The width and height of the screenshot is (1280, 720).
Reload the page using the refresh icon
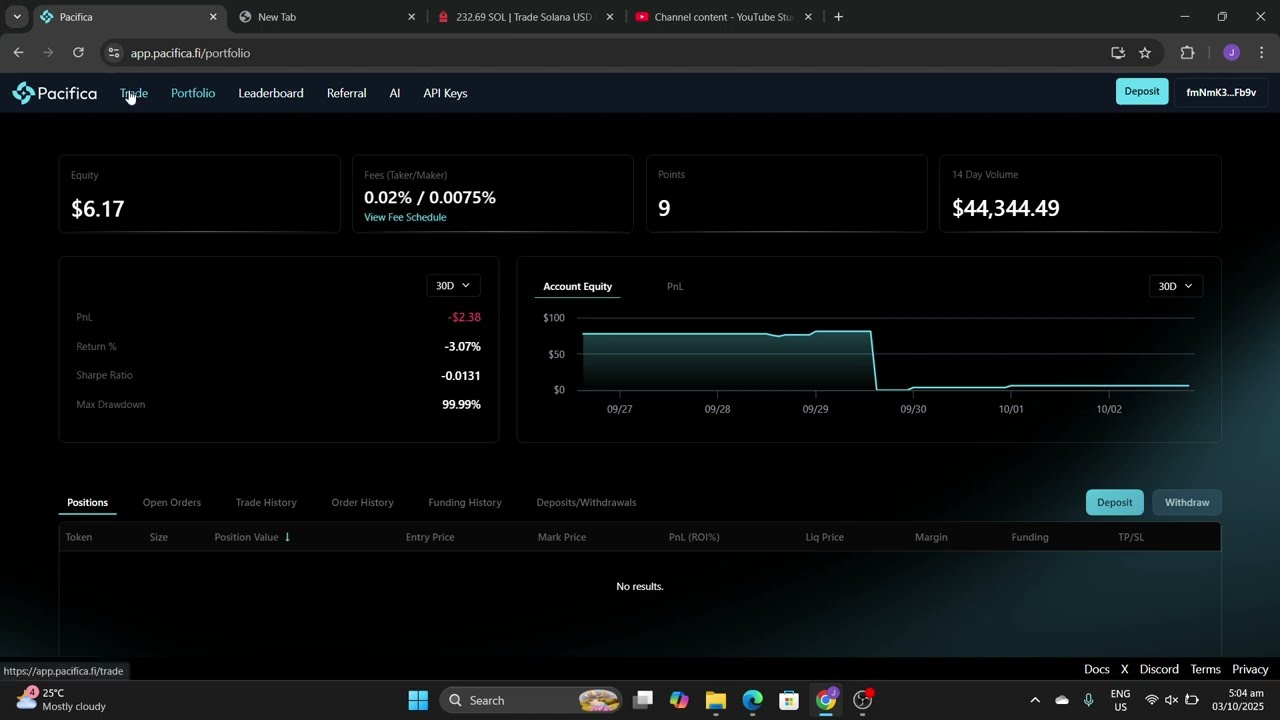click(79, 53)
